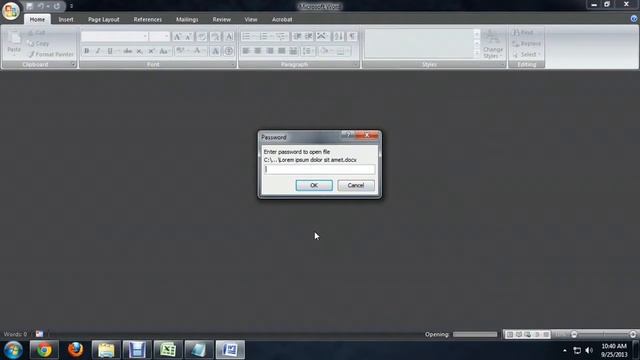This screenshot has width=640, height=360.
Task: Switch to the Mailings tab
Action: 187,19
